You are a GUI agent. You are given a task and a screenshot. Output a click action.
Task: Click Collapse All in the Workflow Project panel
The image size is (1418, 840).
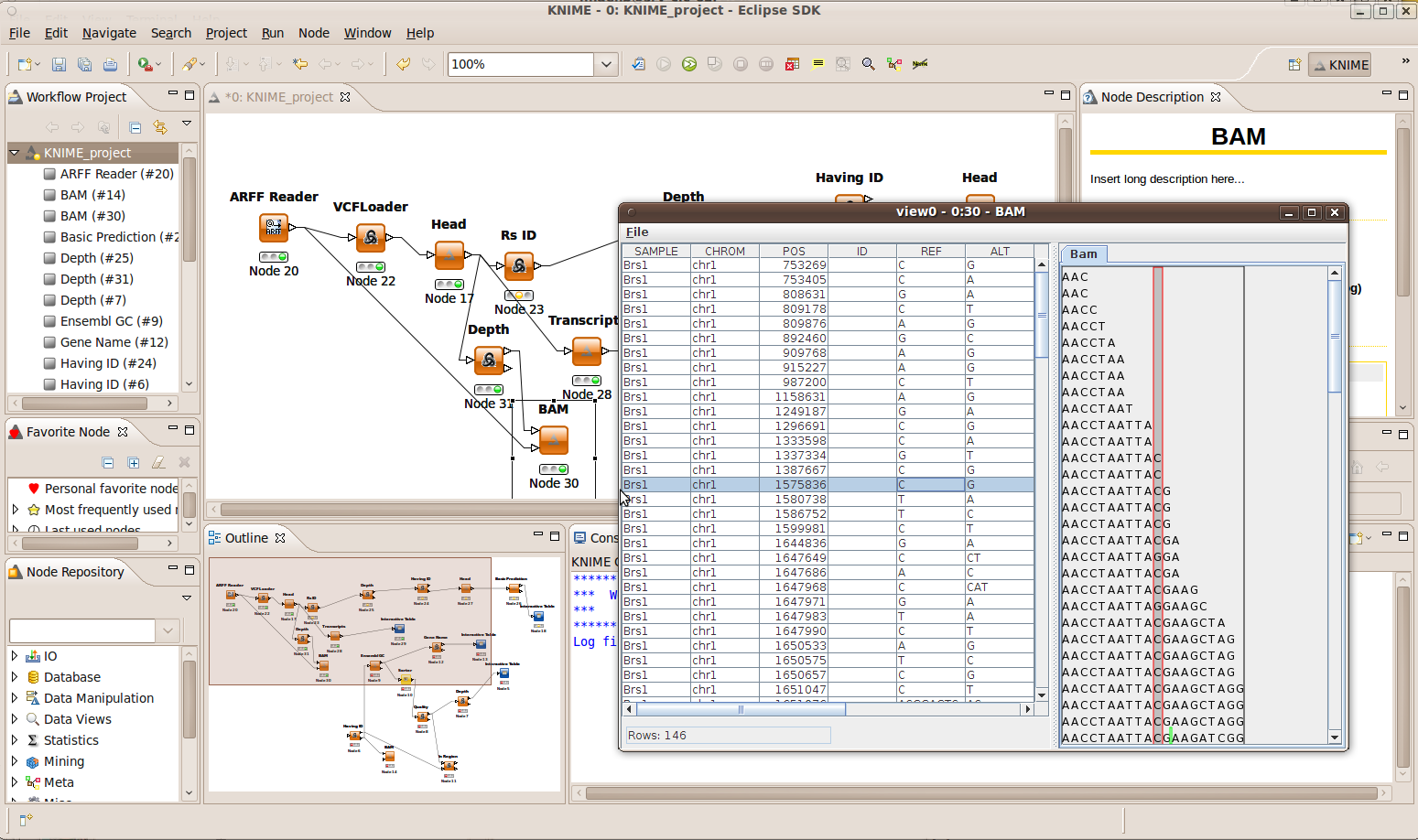(135, 127)
